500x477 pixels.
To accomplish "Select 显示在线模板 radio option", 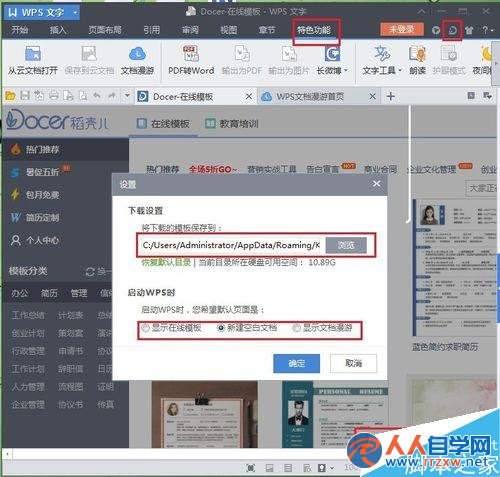I will tap(145, 328).
